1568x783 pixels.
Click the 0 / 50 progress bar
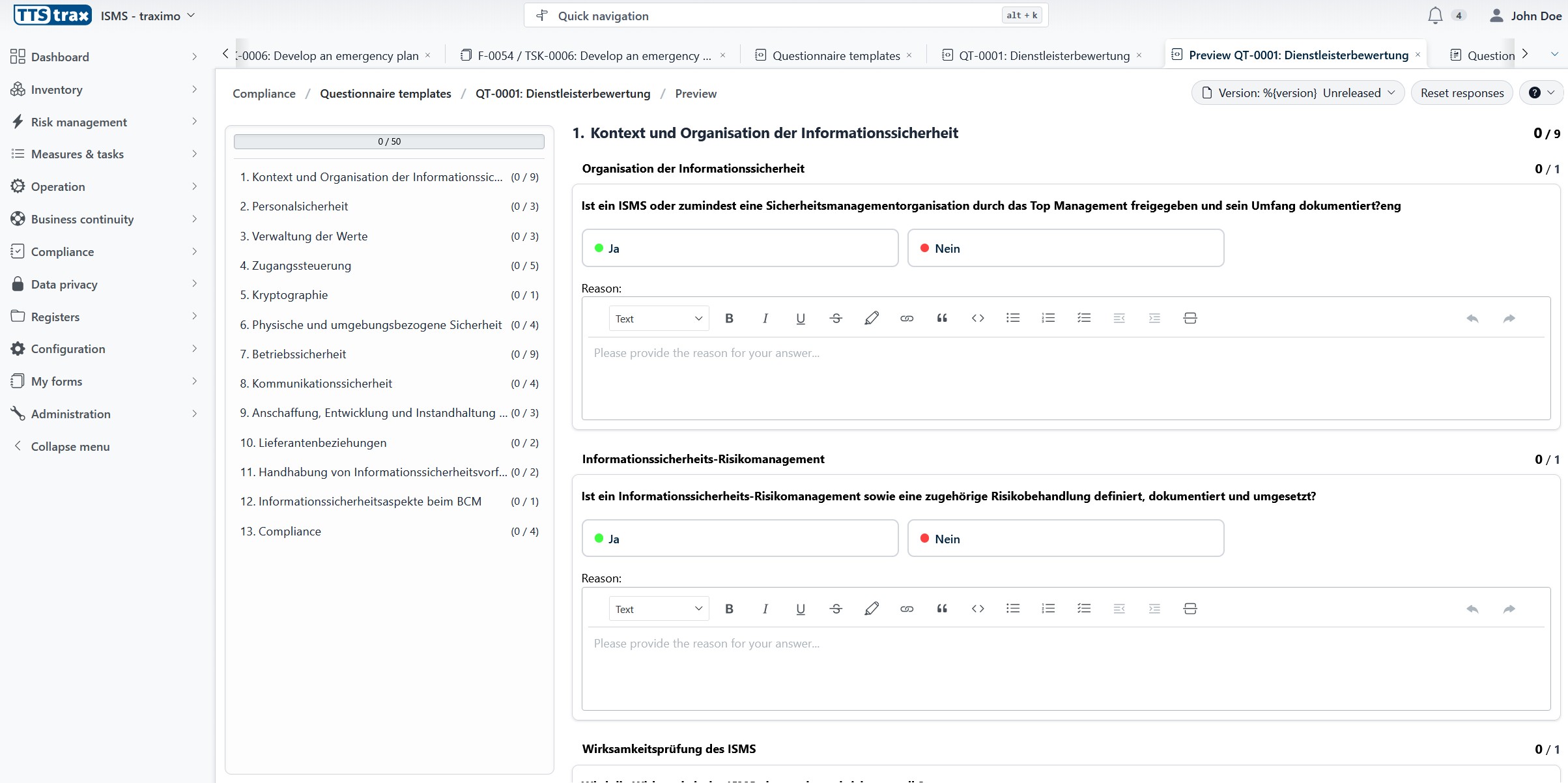click(389, 141)
